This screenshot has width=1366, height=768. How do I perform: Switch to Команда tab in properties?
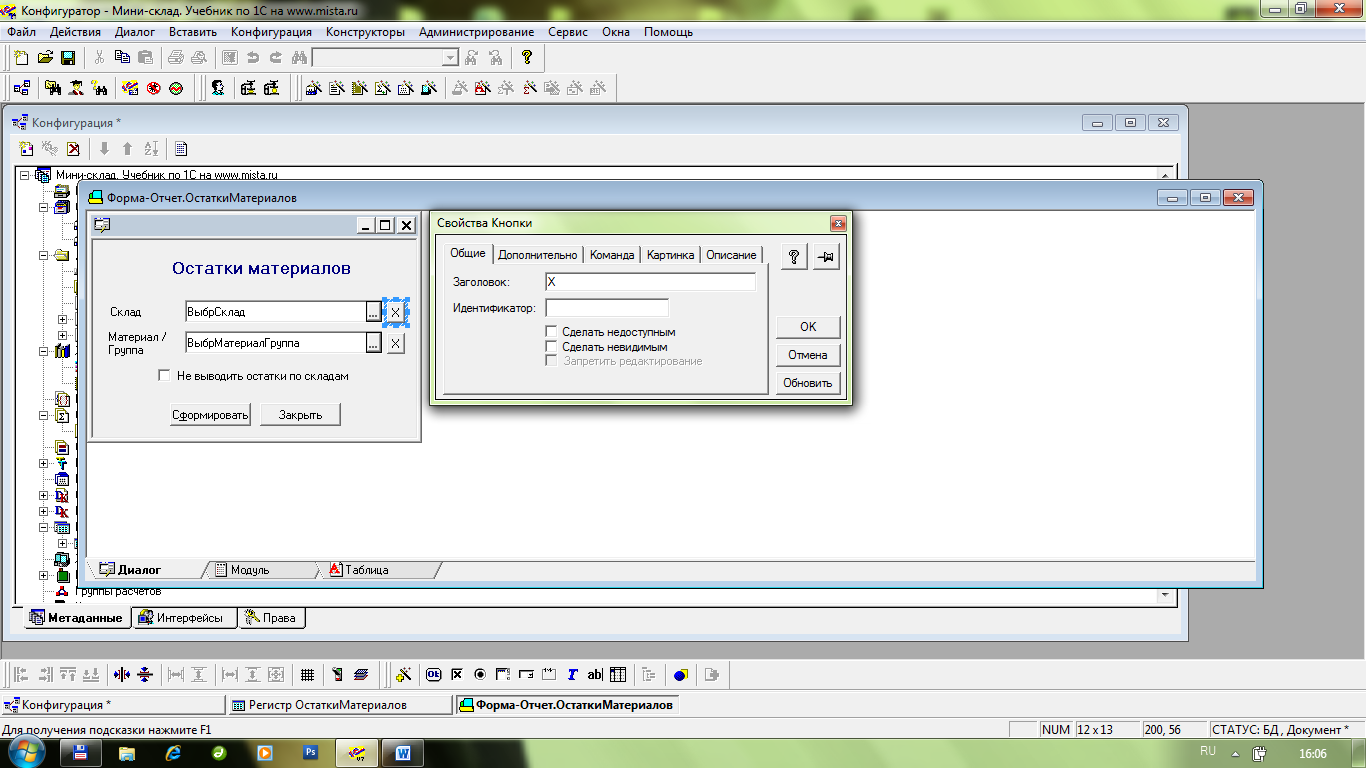(x=612, y=255)
